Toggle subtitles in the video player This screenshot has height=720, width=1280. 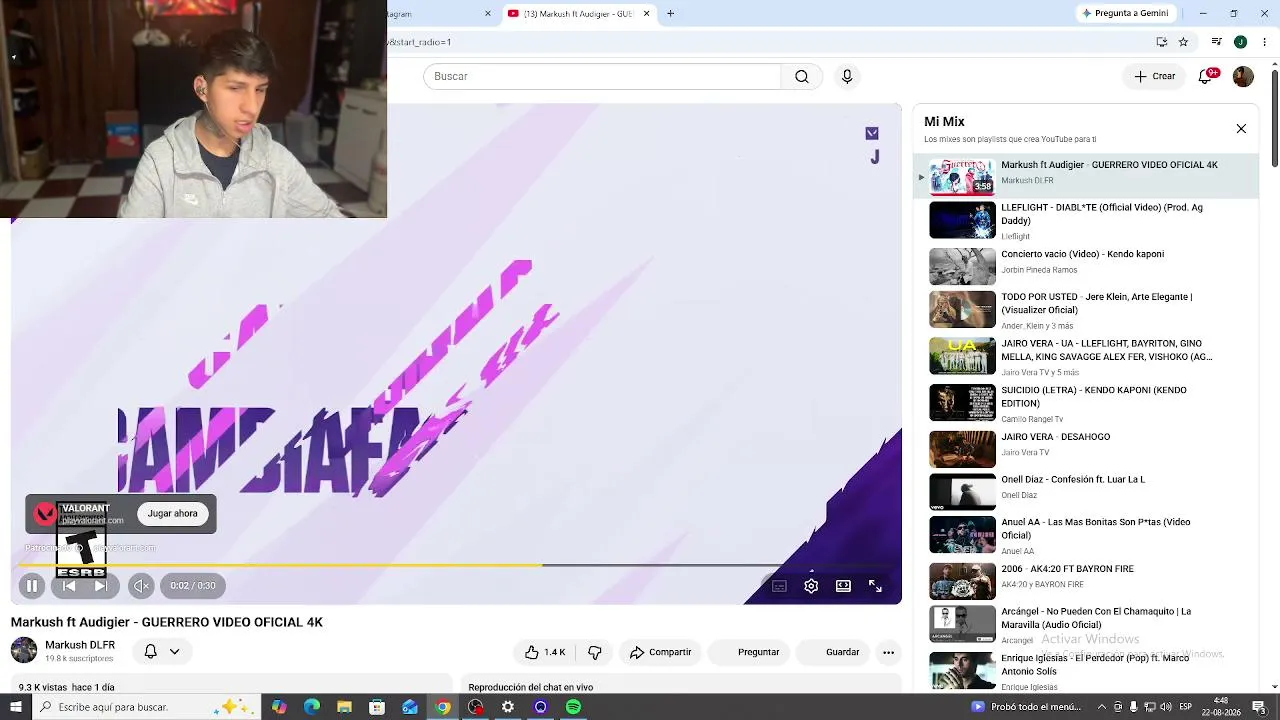pyautogui.click(x=779, y=586)
